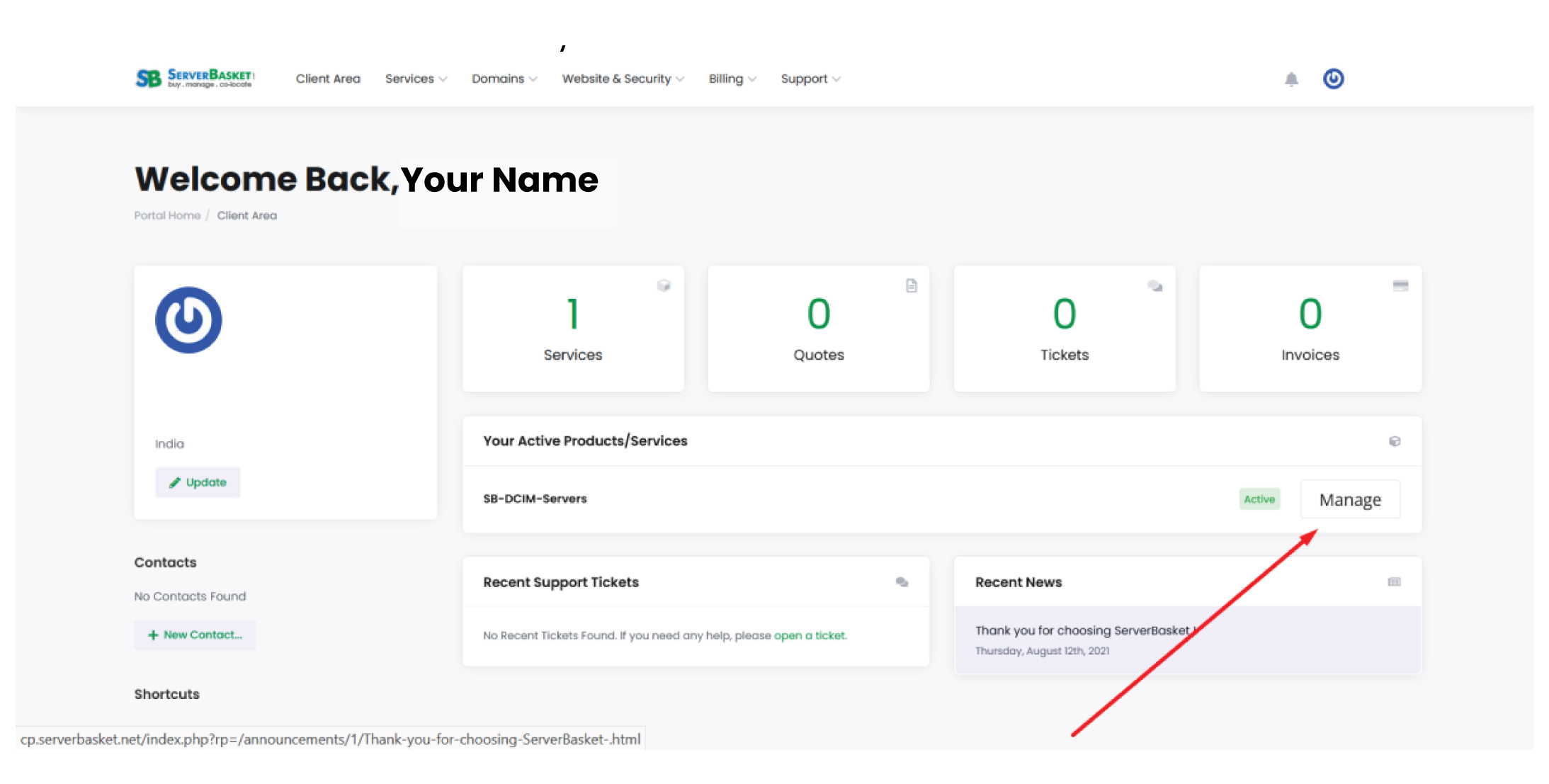Follow the open a ticket link
Viewport: 1549px width, 784px height.
(x=810, y=635)
